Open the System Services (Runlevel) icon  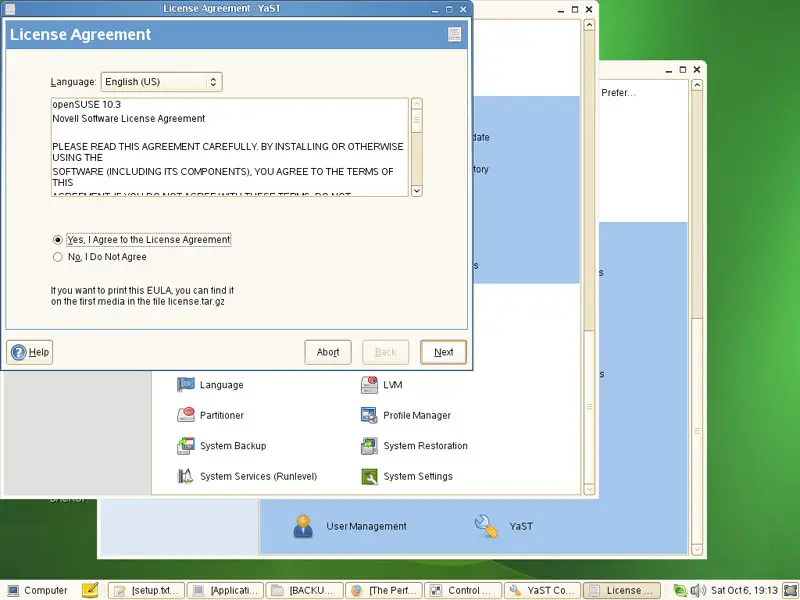click(x=186, y=476)
